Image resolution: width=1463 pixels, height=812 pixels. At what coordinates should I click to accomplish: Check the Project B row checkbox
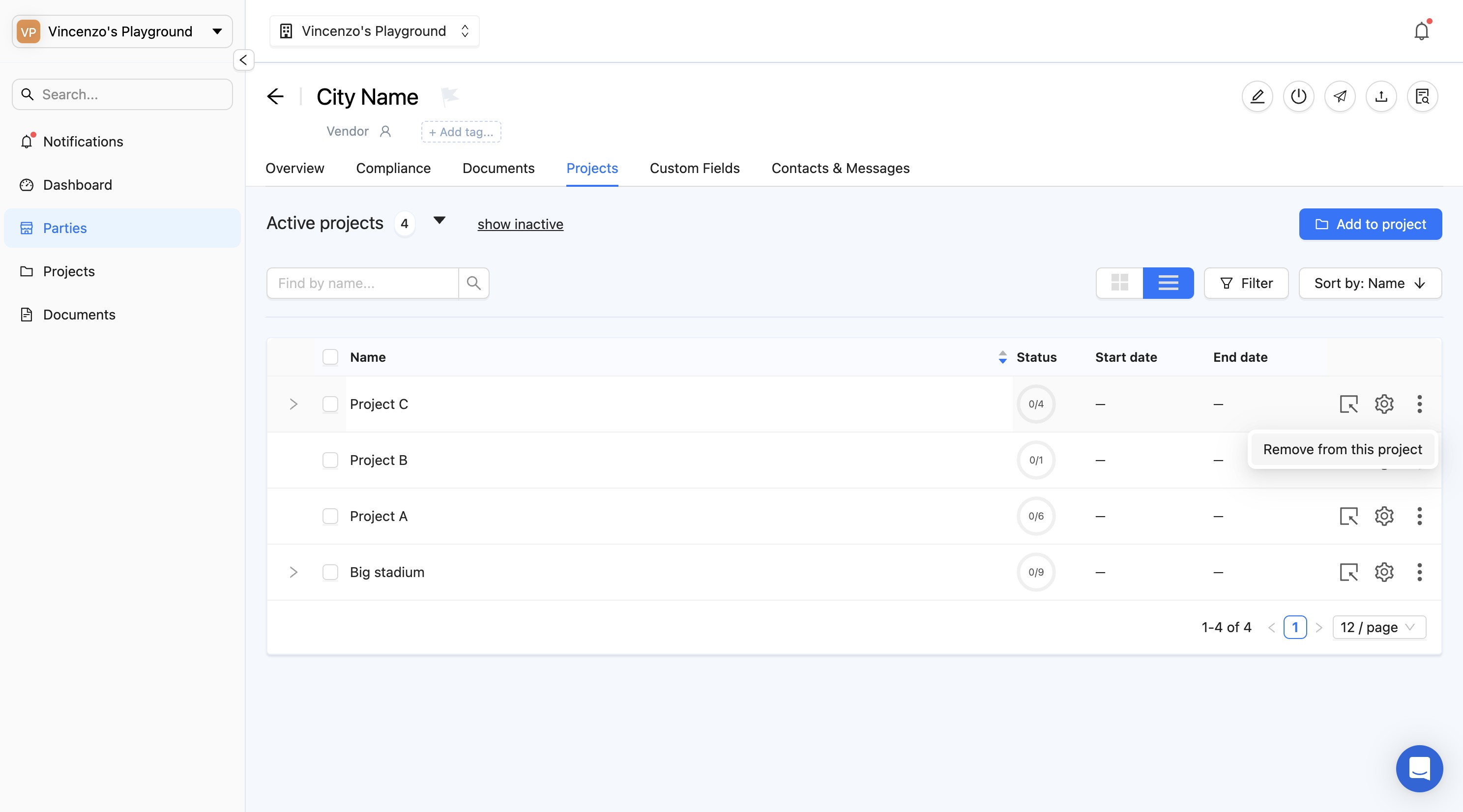[x=330, y=460]
